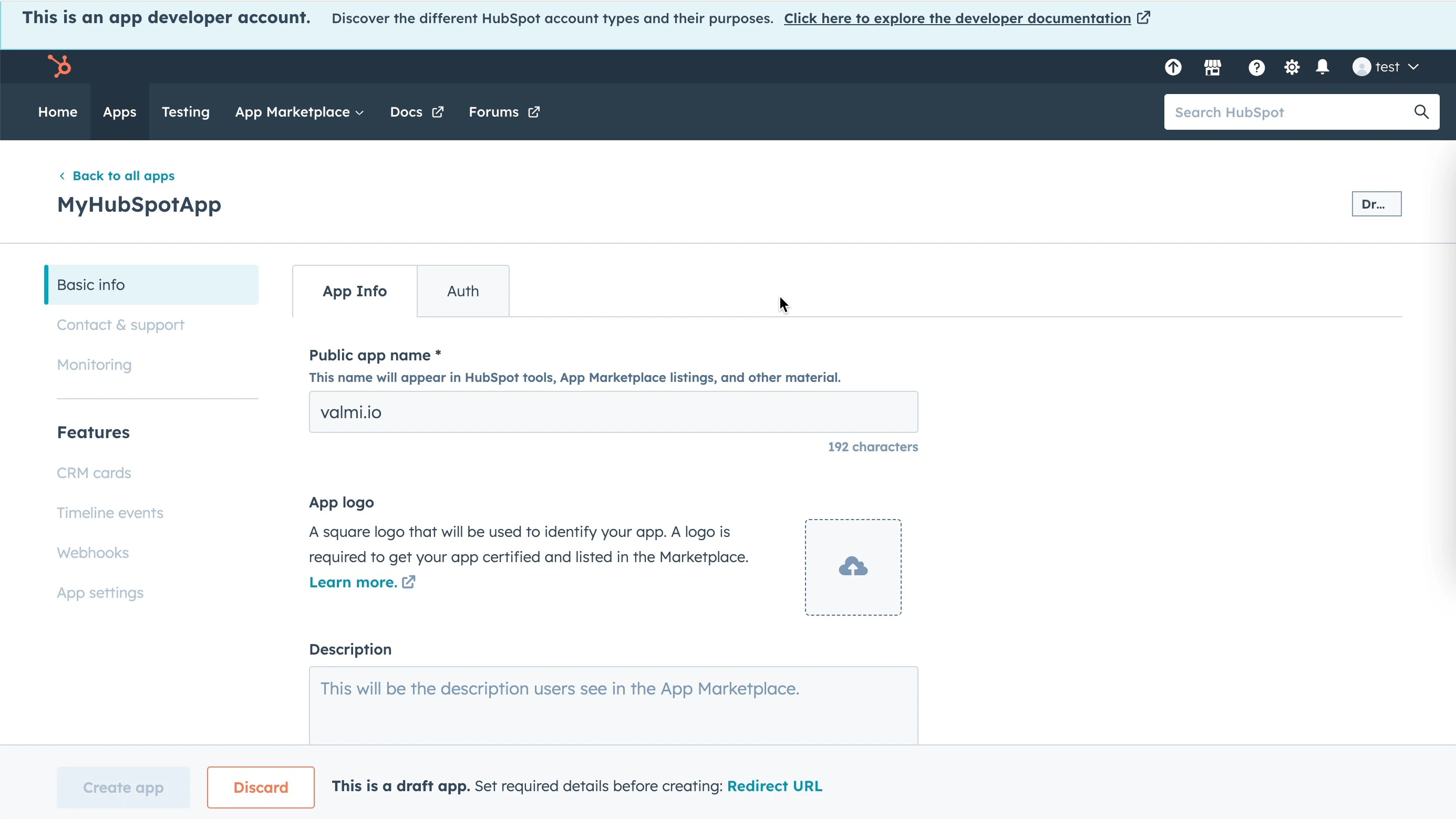Open the Help question mark icon
1456x819 pixels.
(1255, 67)
